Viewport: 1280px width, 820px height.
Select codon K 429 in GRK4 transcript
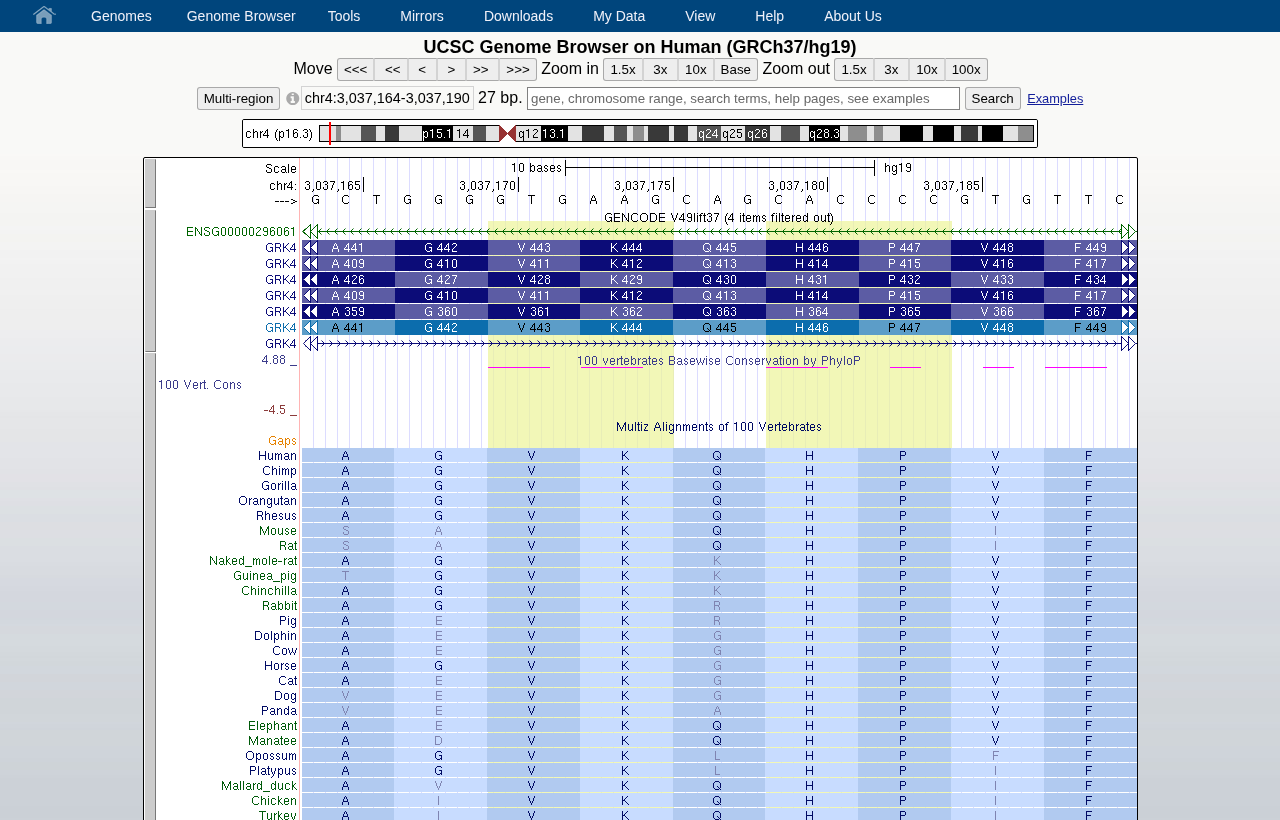pyautogui.click(x=626, y=280)
